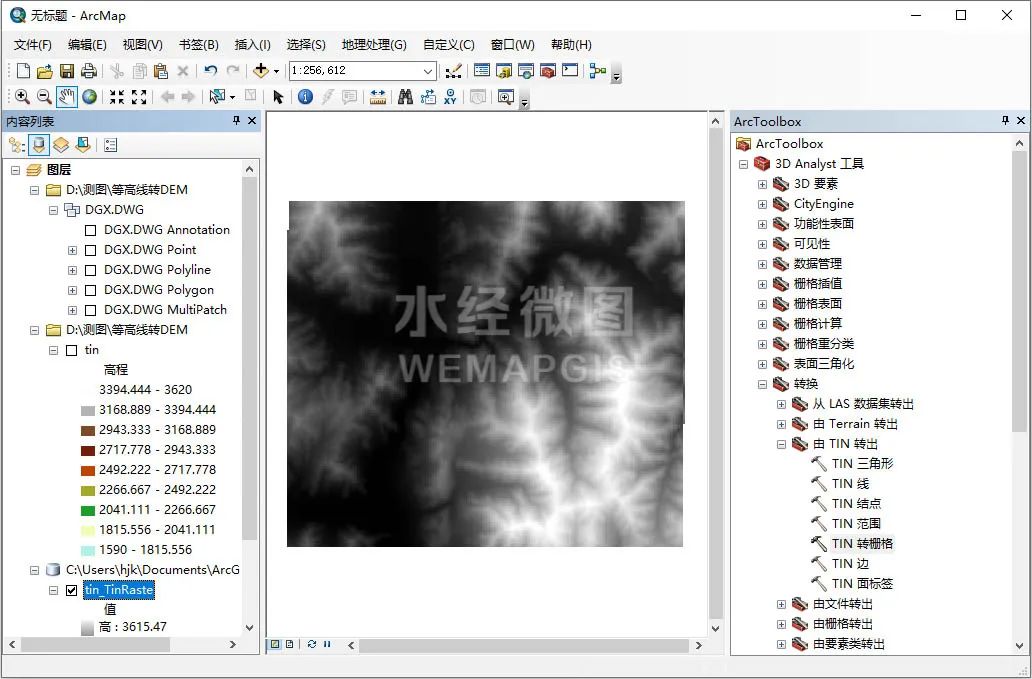Click the 2943.333 - 3168.889 brown swatch
This screenshot has height=679, width=1032.
(x=88, y=430)
